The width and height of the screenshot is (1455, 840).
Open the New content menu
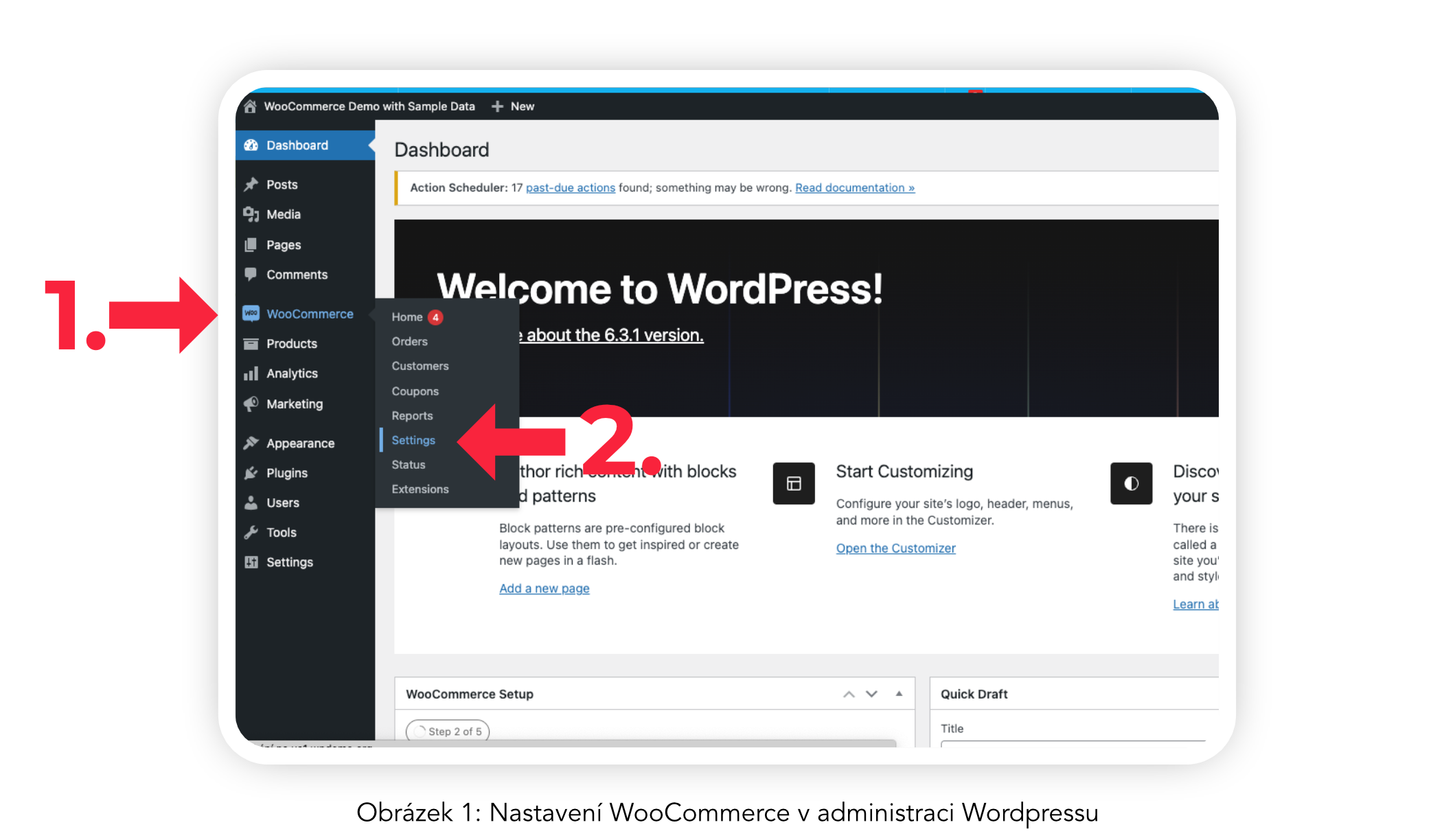pos(522,106)
